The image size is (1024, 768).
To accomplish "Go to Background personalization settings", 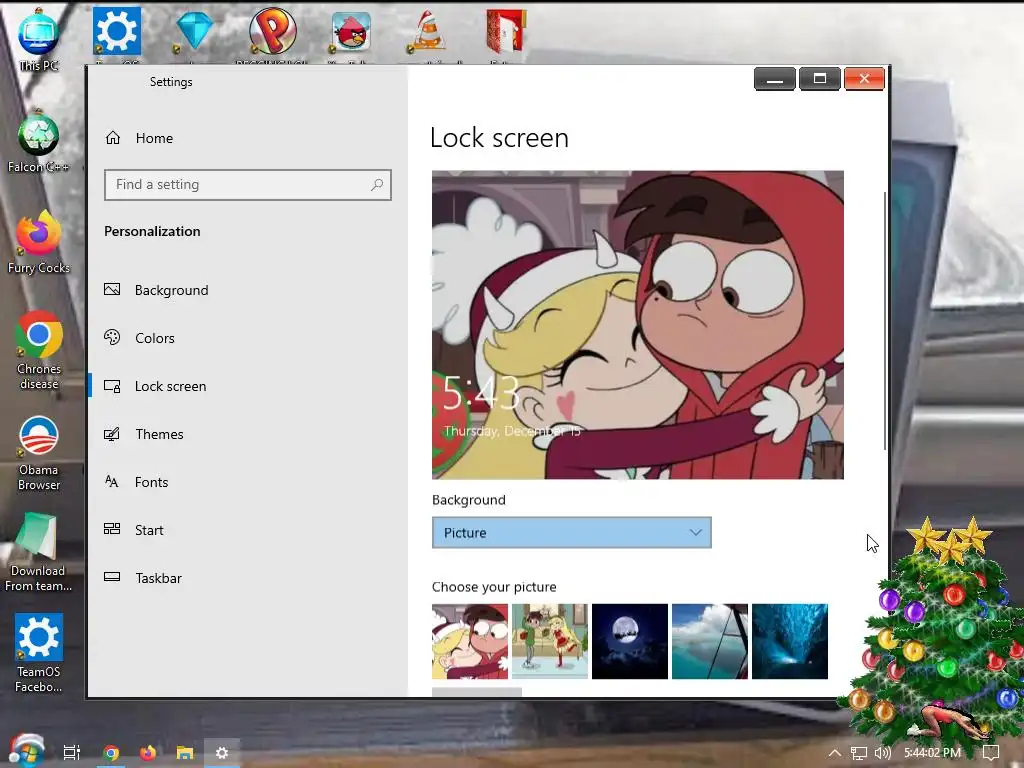I will pos(171,290).
